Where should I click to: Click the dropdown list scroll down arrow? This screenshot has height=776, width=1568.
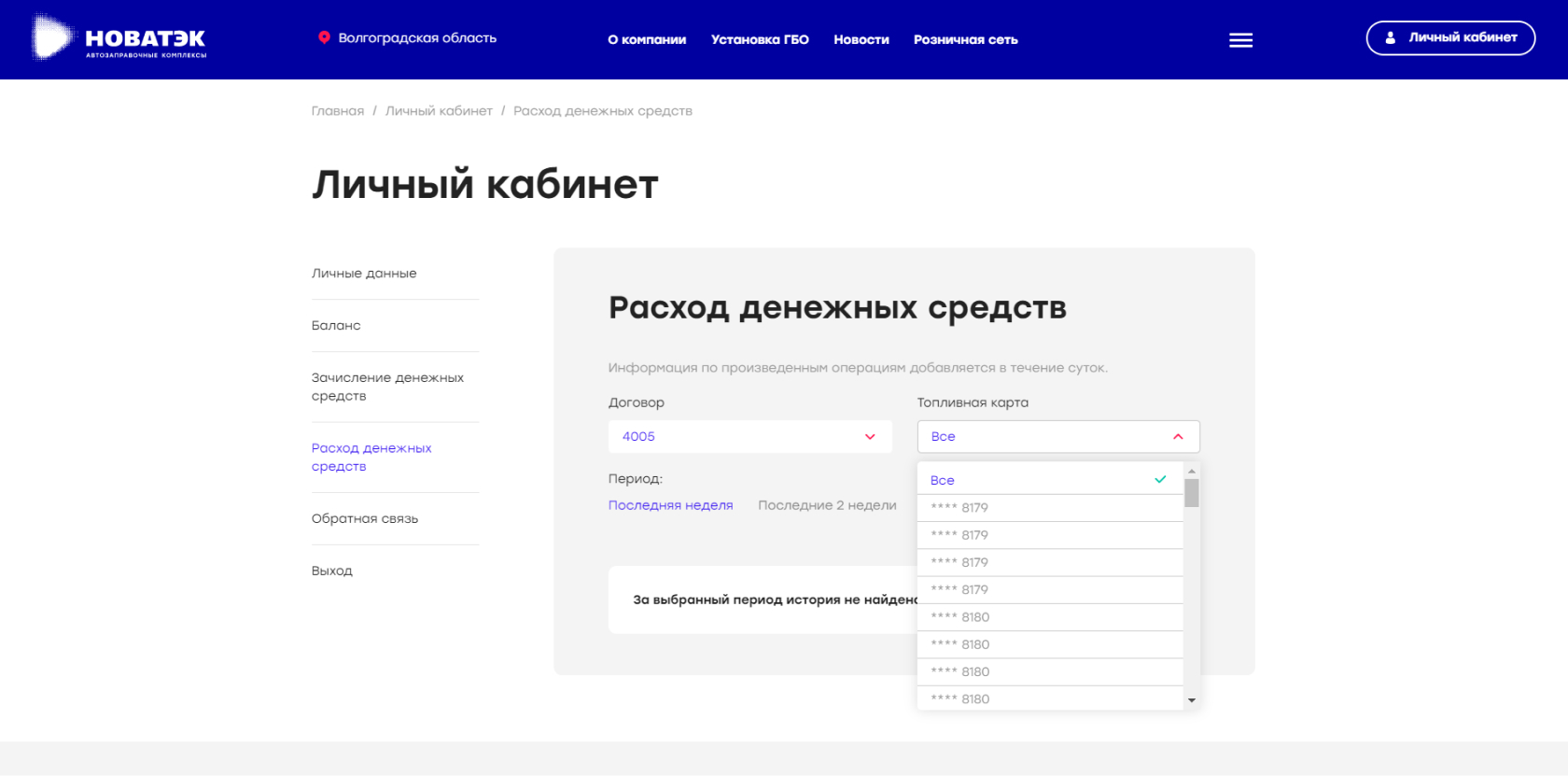1192,700
